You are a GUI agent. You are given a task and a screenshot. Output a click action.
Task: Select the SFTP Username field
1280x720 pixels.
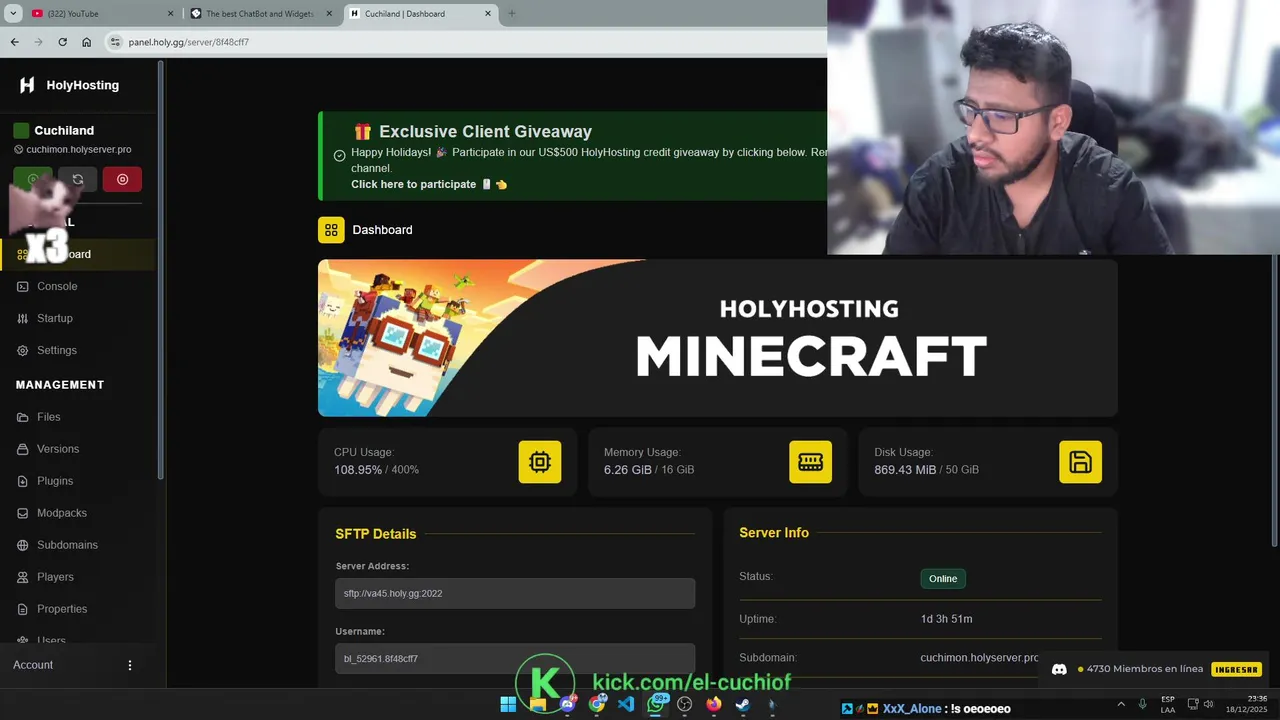pos(515,659)
